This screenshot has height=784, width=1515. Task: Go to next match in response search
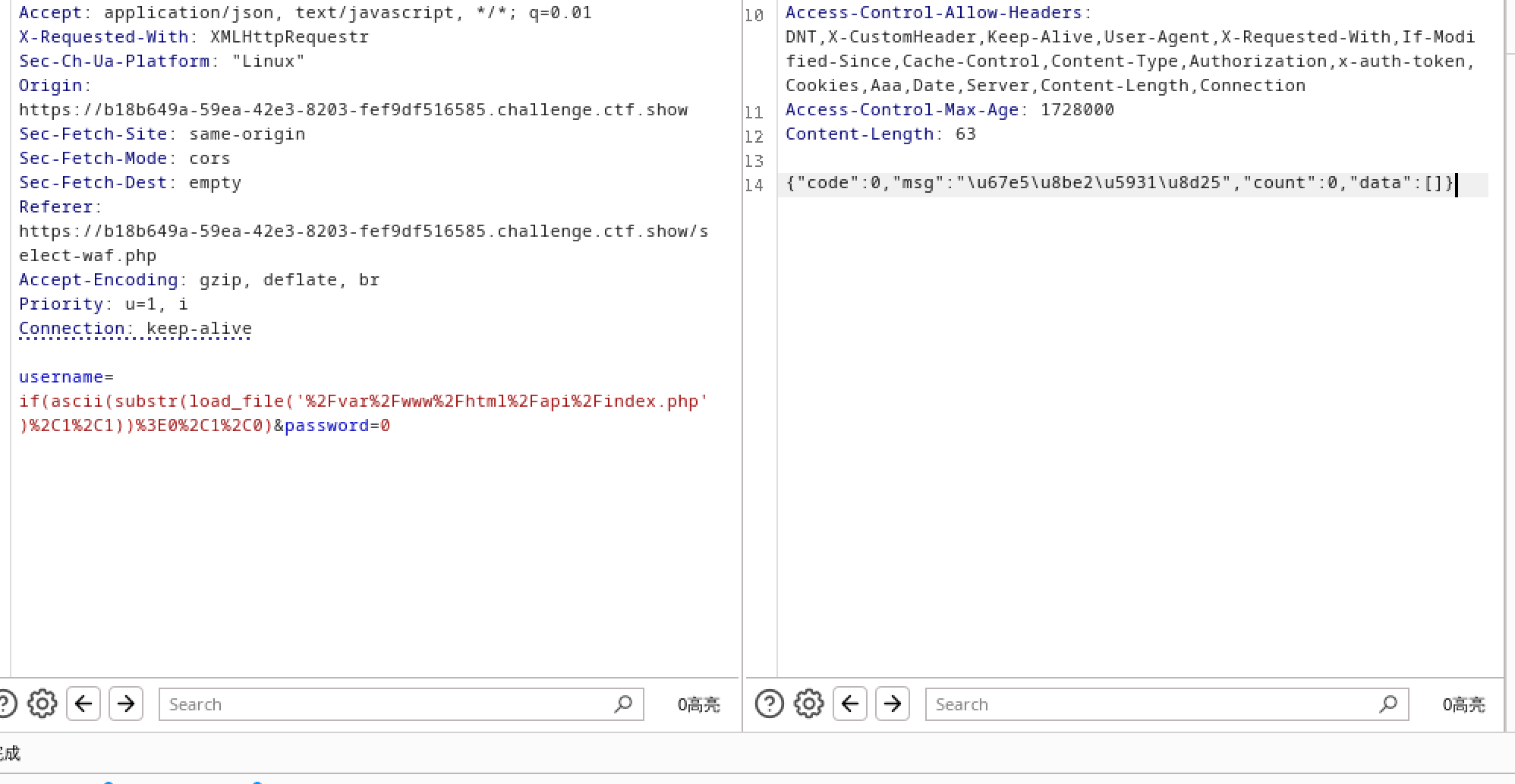[893, 704]
